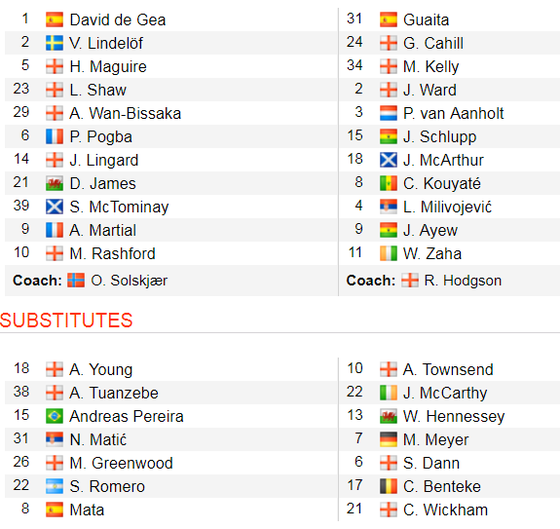Click the Senegal flag beside C. Kouyaté

(x=388, y=184)
